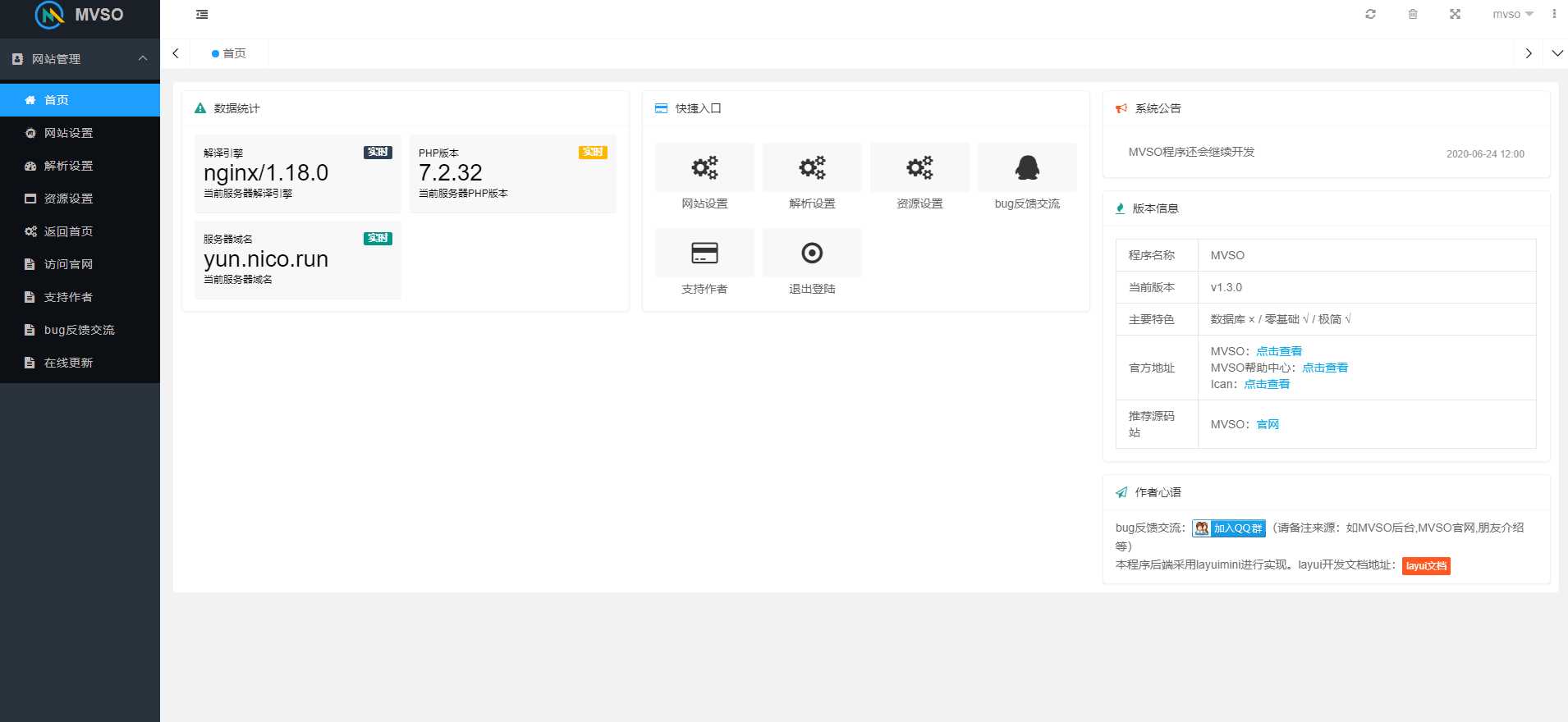Open the 解析设置 quick entry icon
1568x722 pixels.
(812, 167)
